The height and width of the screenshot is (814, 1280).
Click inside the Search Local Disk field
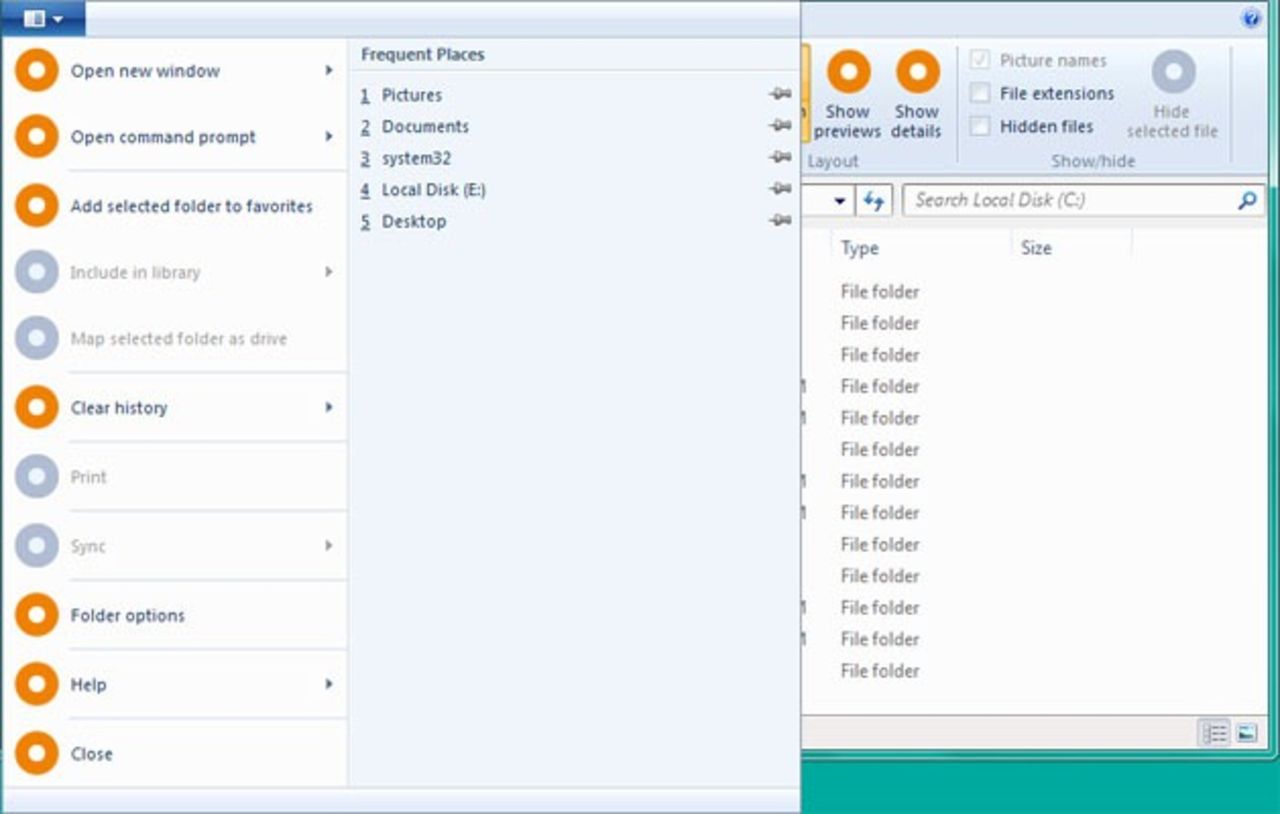1060,200
